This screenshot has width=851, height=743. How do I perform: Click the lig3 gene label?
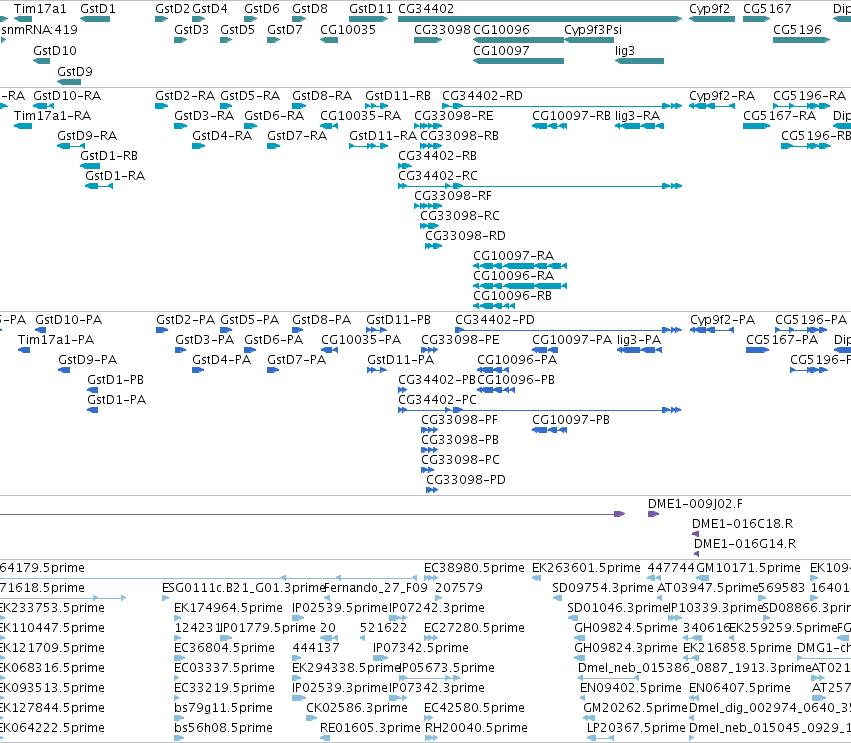[x=625, y=50]
